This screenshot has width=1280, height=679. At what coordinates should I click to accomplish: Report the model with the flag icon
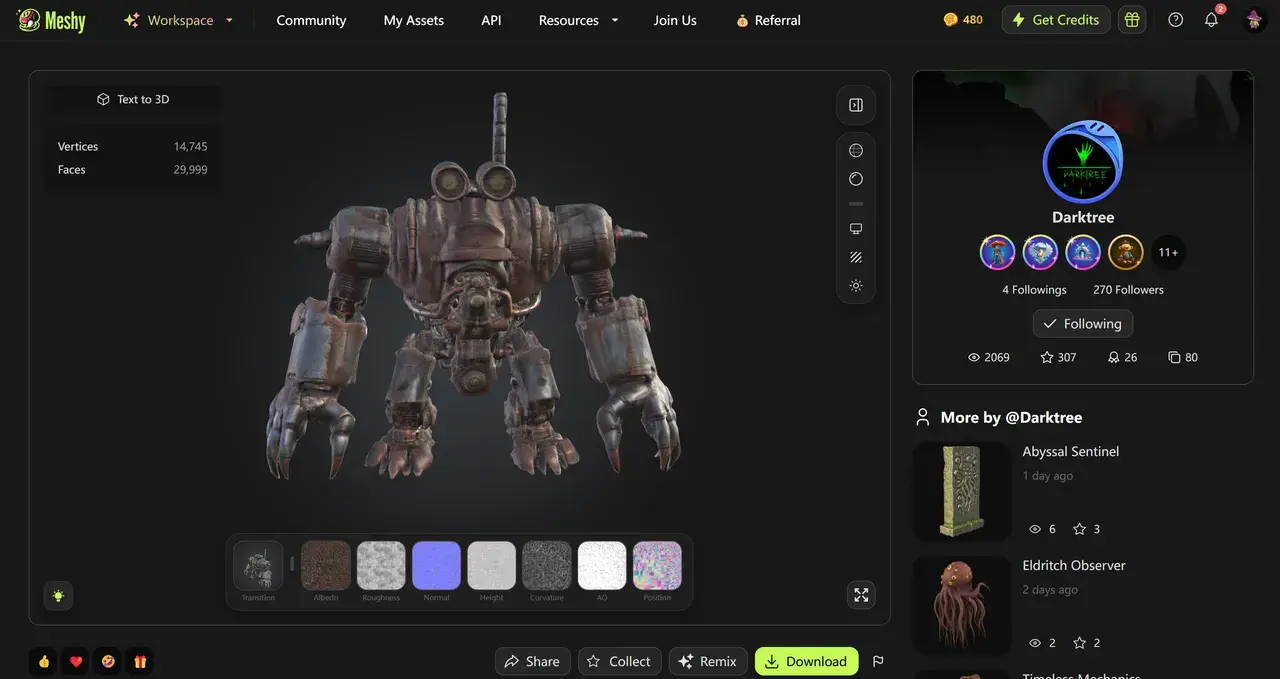click(878, 661)
